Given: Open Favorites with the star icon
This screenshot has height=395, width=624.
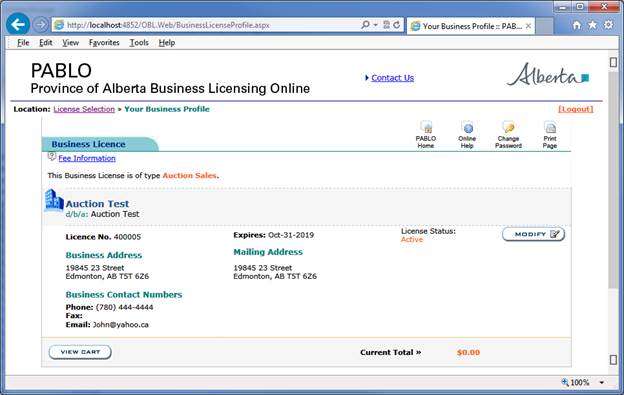Looking at the screenshot, I should [x=593, y=25].
